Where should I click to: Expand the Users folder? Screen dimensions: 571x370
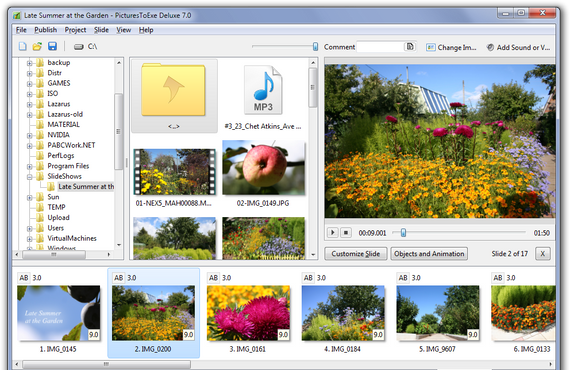pos(29,229)
